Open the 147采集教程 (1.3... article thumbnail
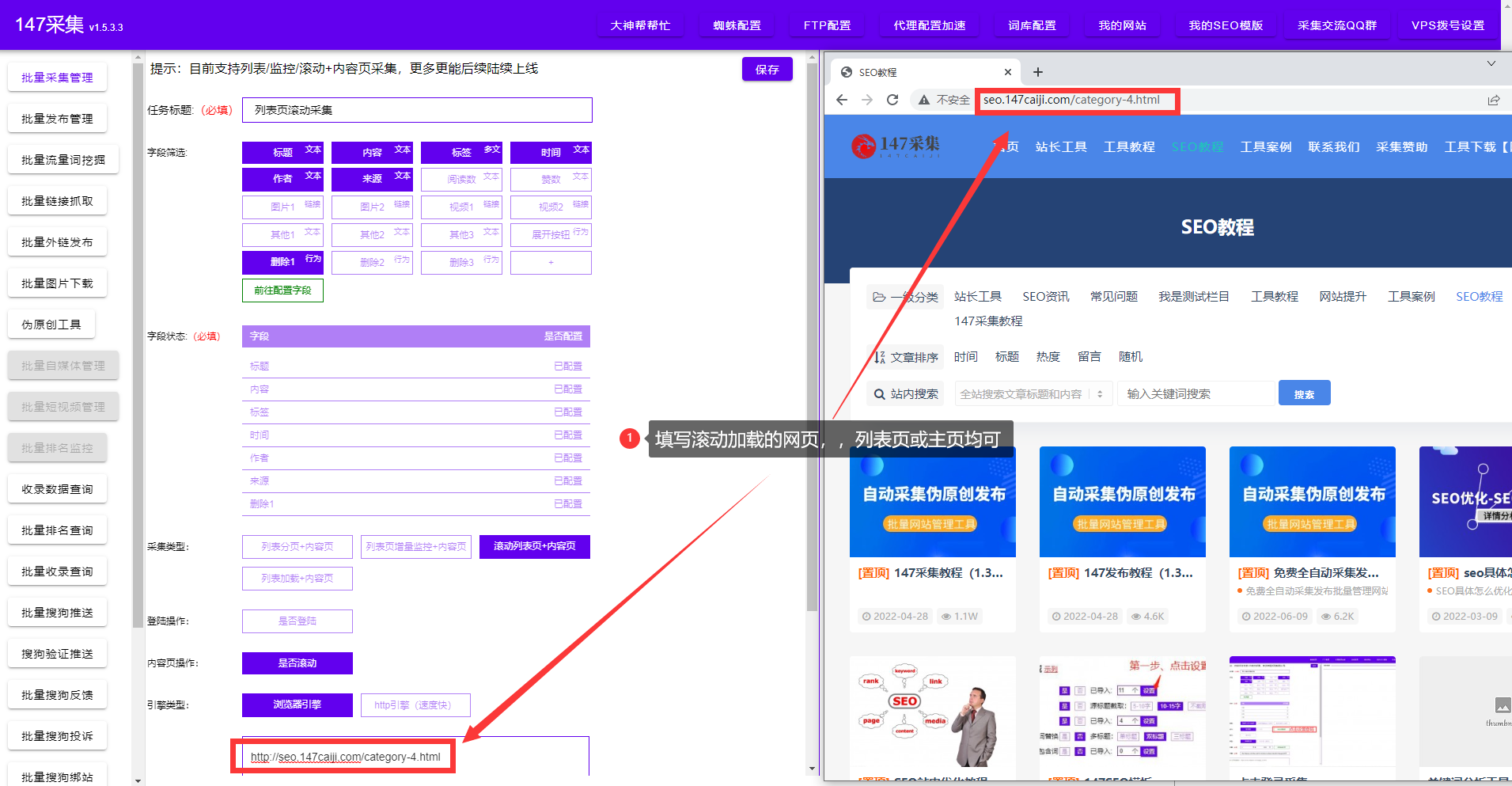 click(x=933, y=502)
